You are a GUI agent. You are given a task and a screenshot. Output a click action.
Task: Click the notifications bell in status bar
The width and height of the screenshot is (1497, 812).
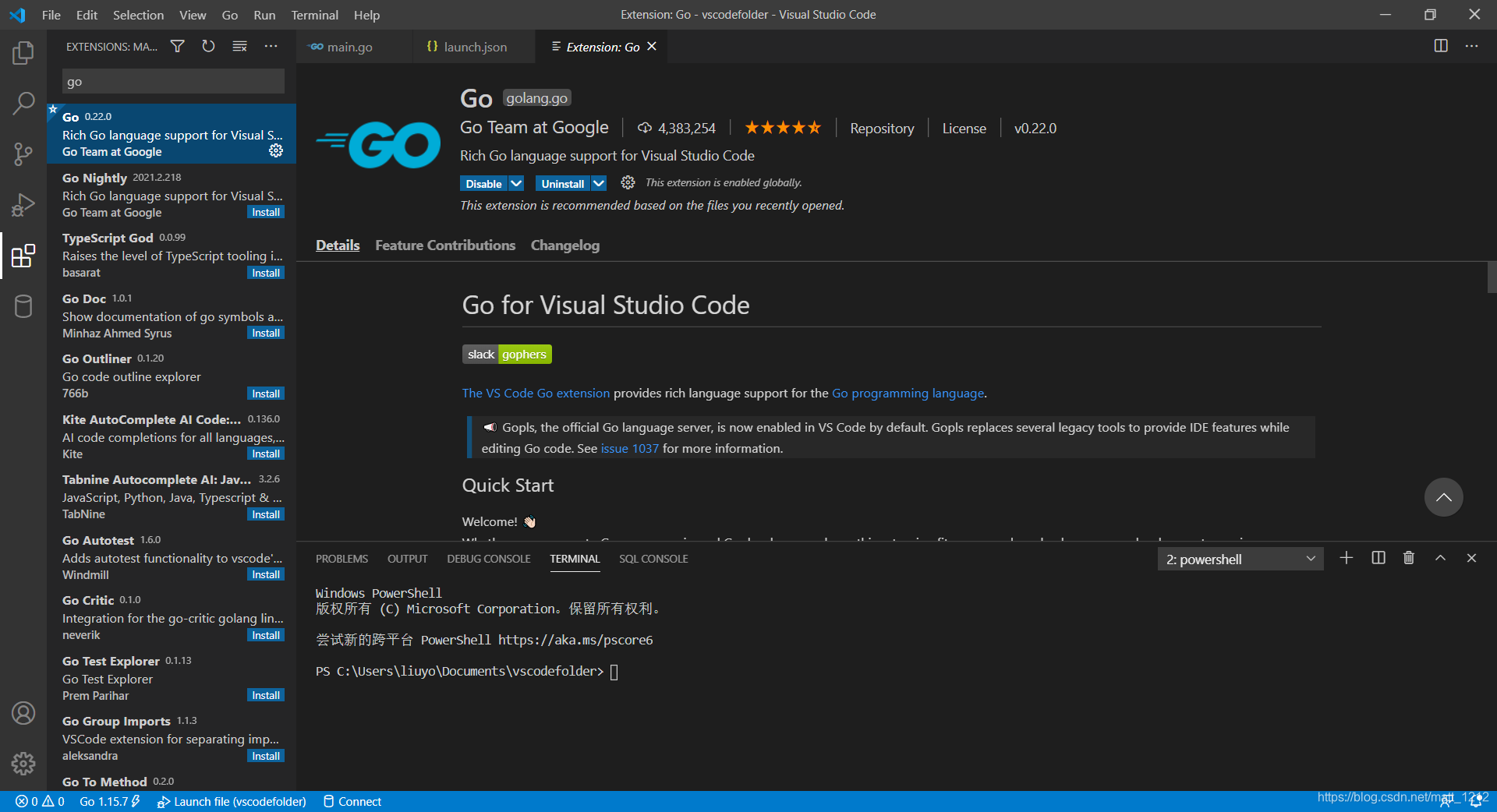click(x=1476, y=801)
